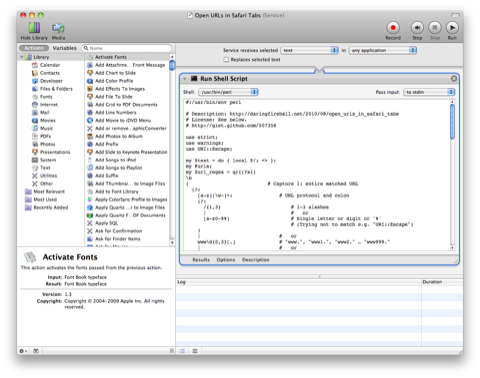Click the Step workflow button
This screenshot has height=378, width=480.
(x=417, y=28)
